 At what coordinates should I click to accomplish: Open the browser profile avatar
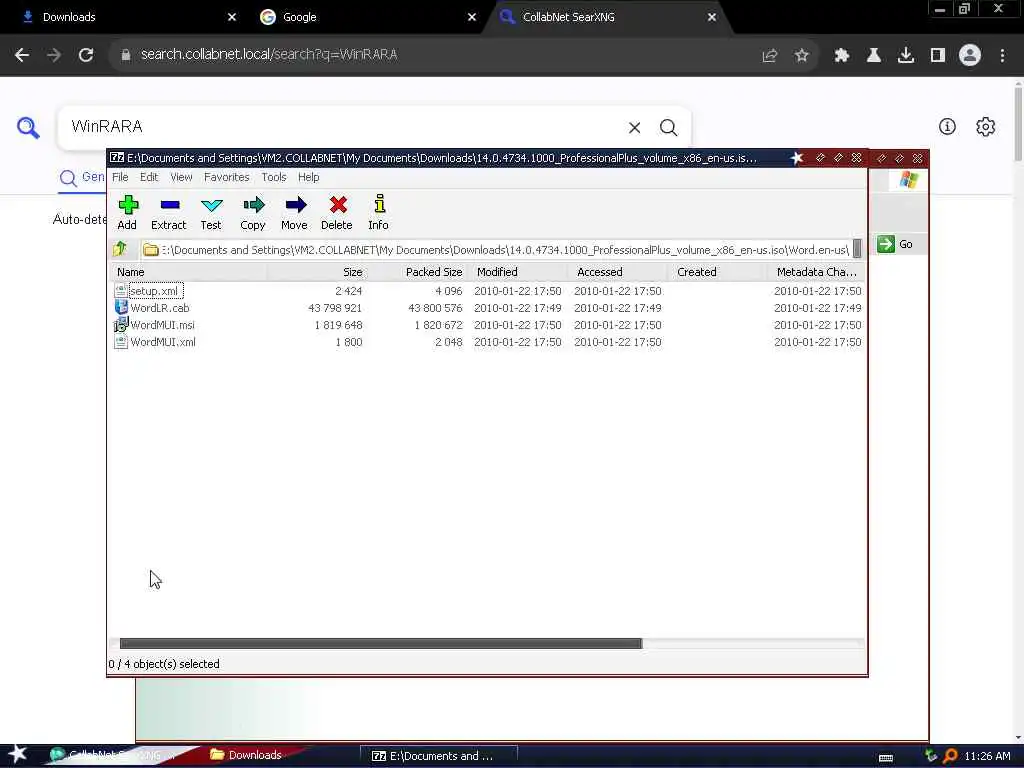(970, 56)
